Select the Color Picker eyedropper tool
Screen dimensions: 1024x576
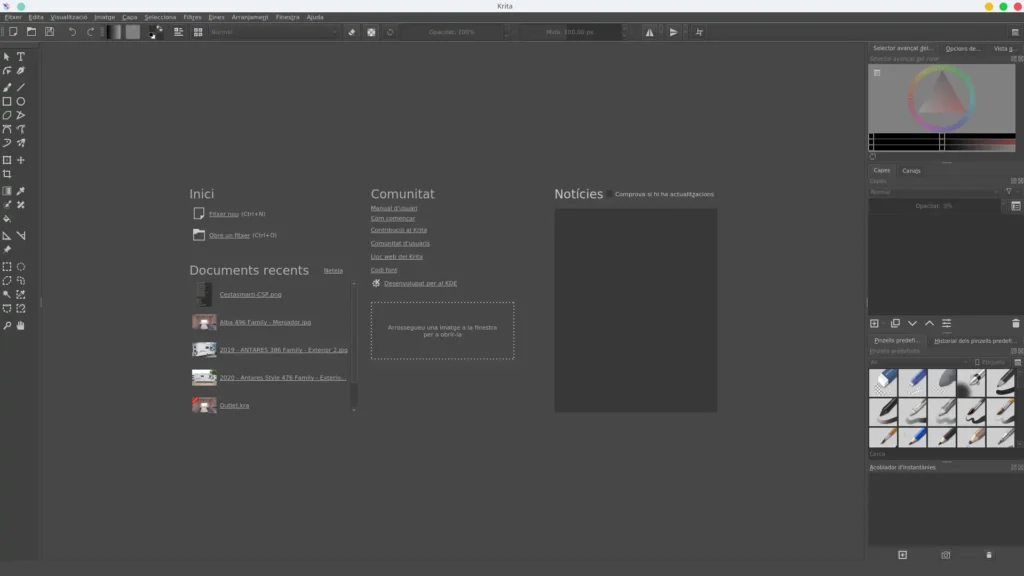tap(21, 191)
